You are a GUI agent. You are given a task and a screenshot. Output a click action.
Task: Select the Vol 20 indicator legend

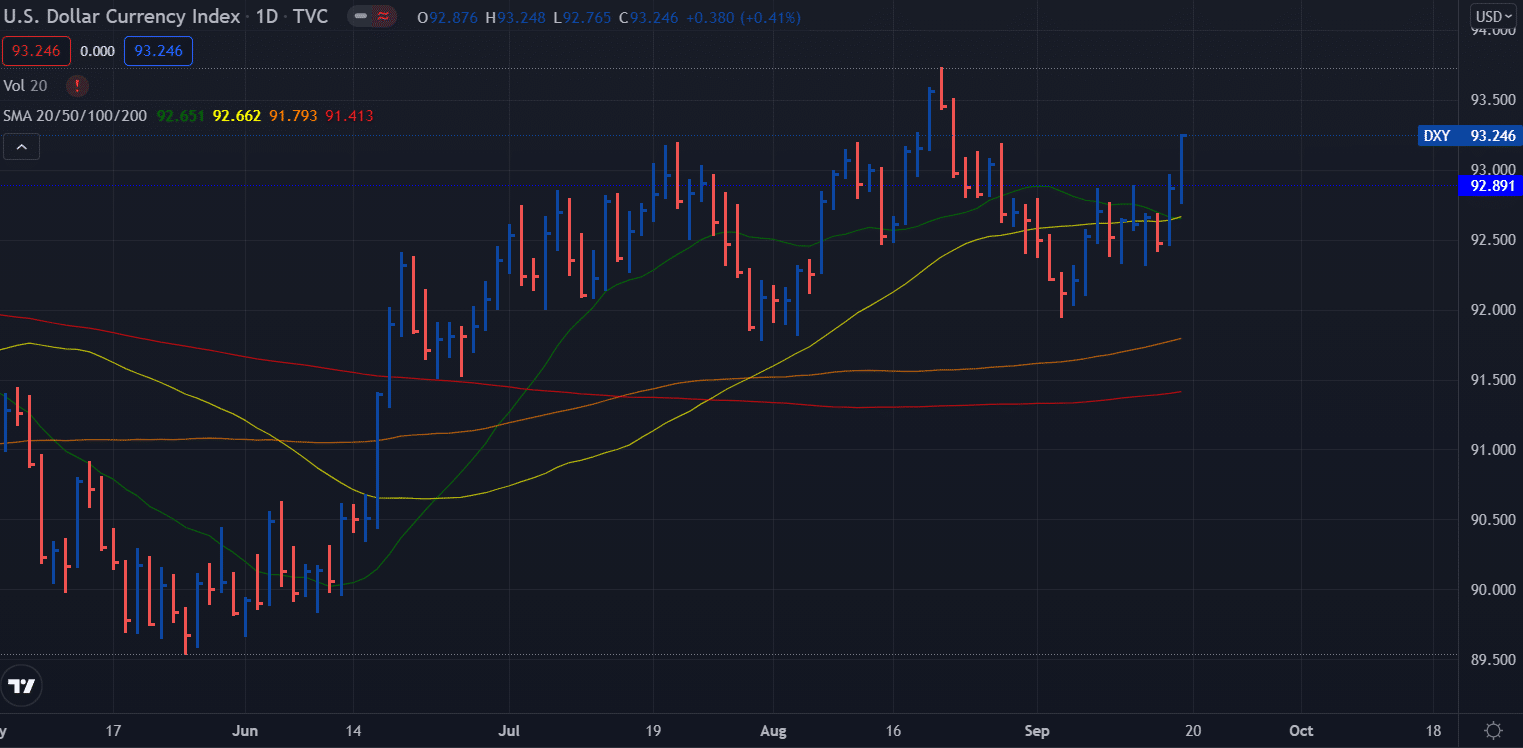click(x=25, y=86)
